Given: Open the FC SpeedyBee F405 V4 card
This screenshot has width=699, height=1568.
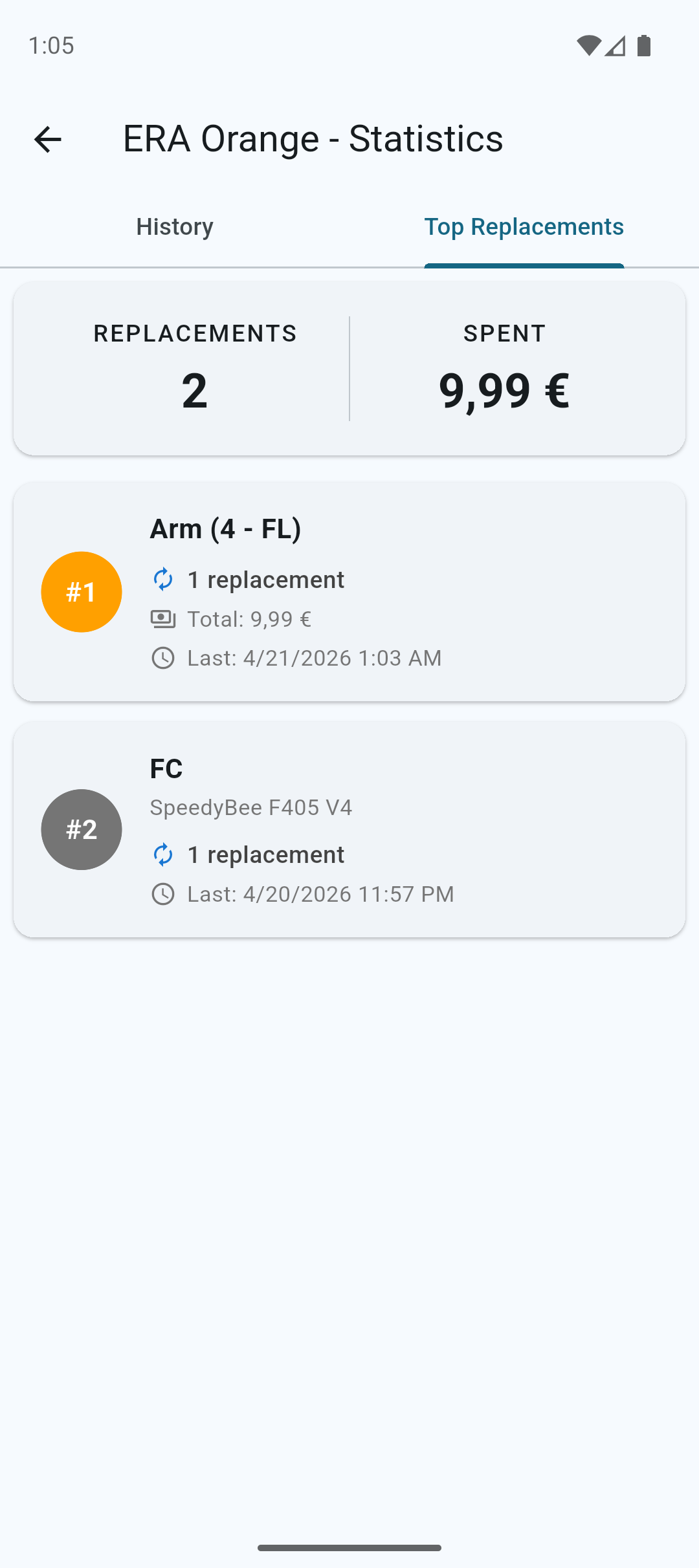Looking at the screenshot, I should click(349, 830).
